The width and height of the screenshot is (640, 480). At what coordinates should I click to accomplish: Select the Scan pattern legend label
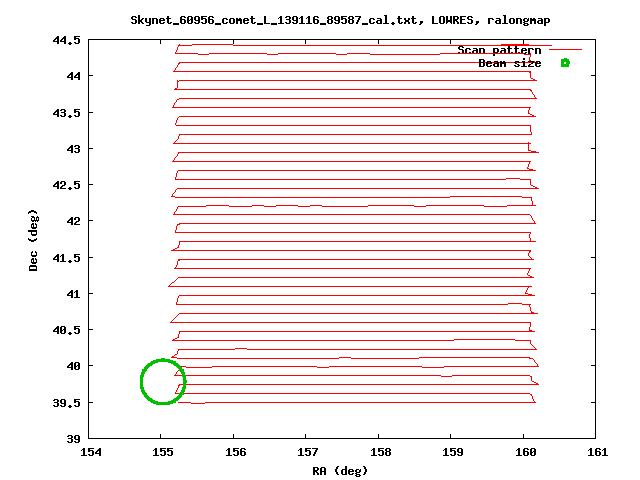click(x=499, y=50)
